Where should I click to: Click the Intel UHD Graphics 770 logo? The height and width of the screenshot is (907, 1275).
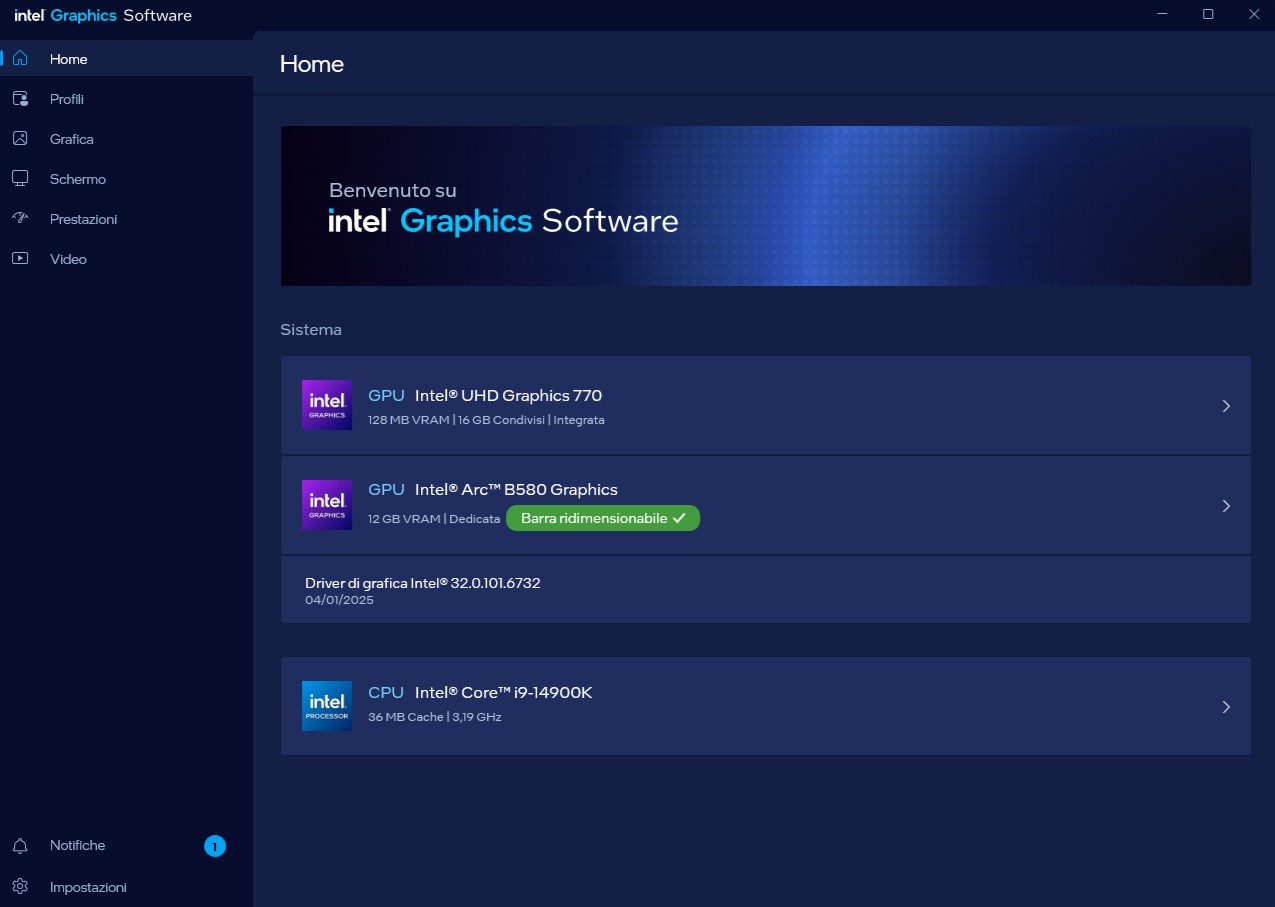click(327, 405)
